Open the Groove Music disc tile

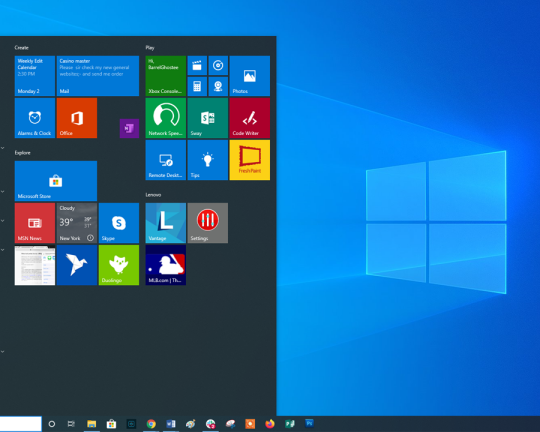pyautogui.click(x=218, y=65)
